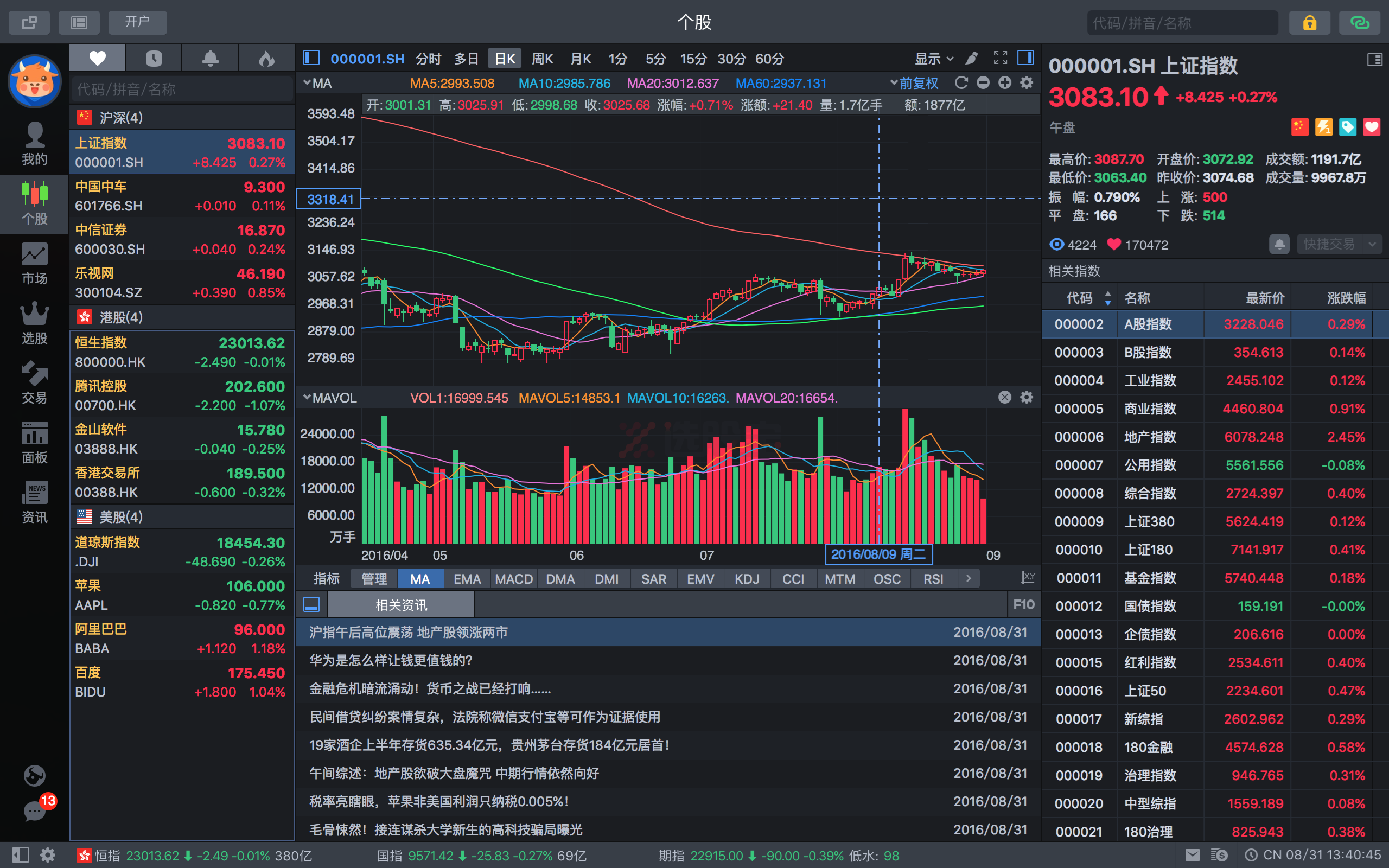Image resolution: width=1389 pixels, height=868 pixels.
Task: Click the list layout icon in the top bar
Action: (x=79, y=22)
